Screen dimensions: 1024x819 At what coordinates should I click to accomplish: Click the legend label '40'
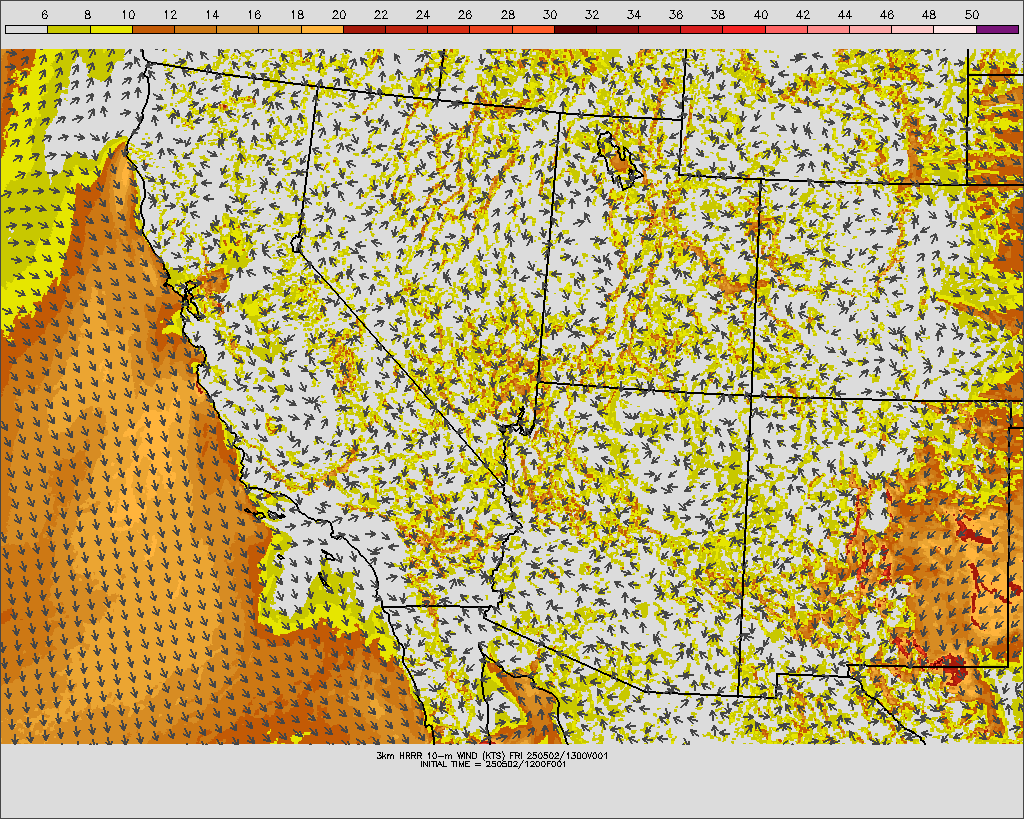[x=761, y=14]
